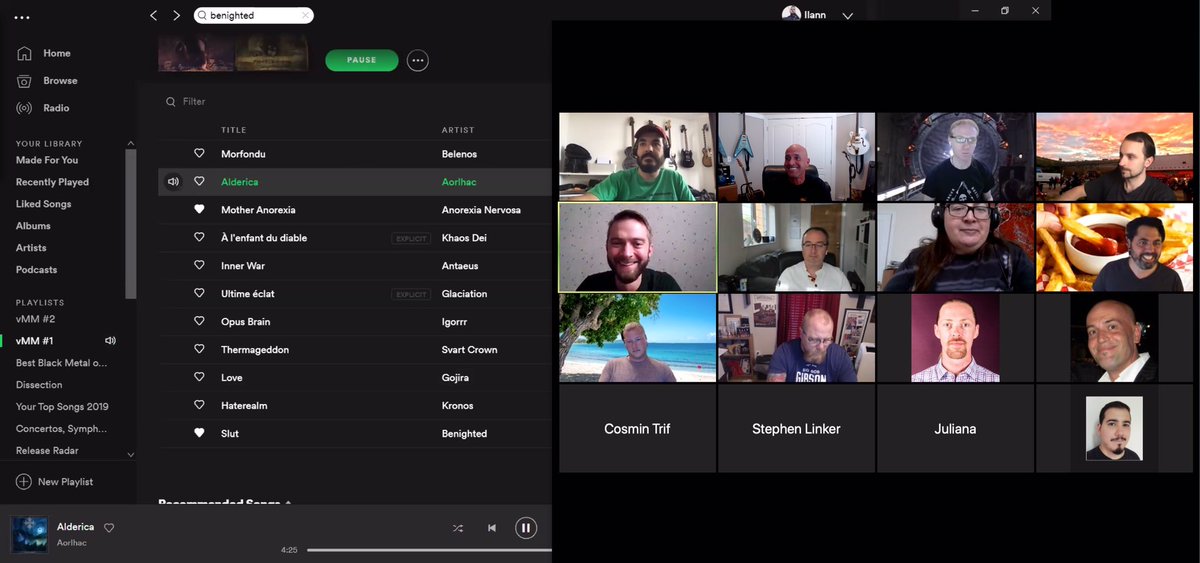Screen dimensions: 1200x563
Task: Pause playback in bottom player bar
Action: tap(526, 528)
